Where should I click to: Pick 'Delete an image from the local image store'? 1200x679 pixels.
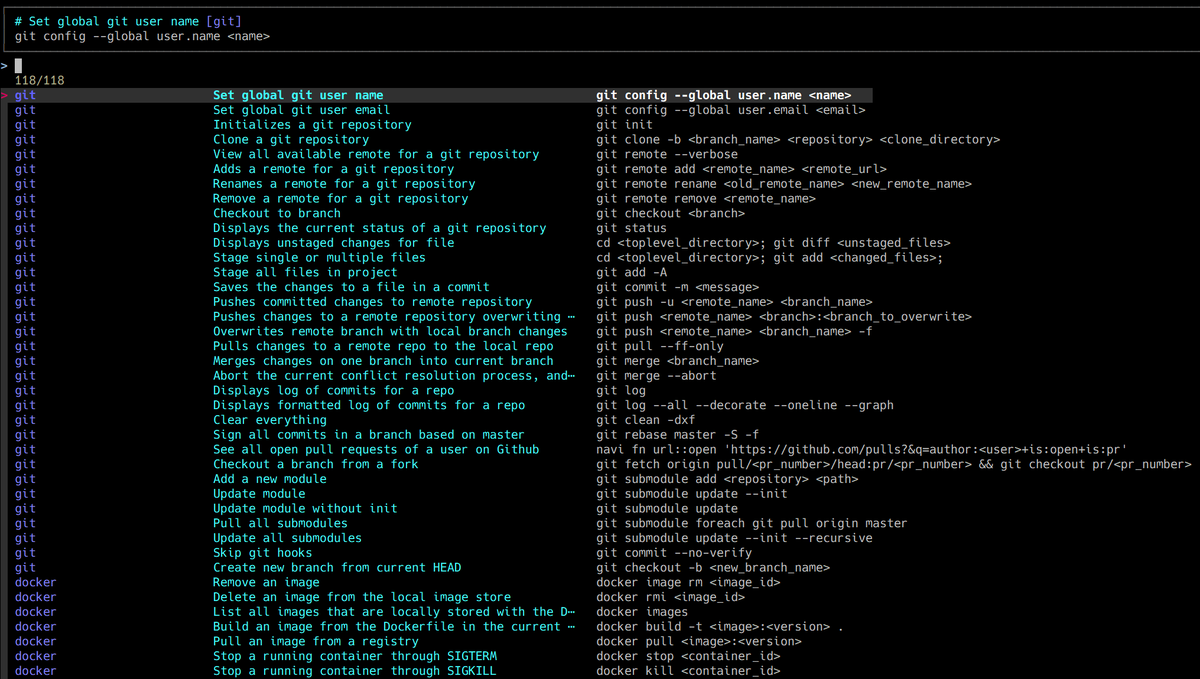tap(362, 597)
